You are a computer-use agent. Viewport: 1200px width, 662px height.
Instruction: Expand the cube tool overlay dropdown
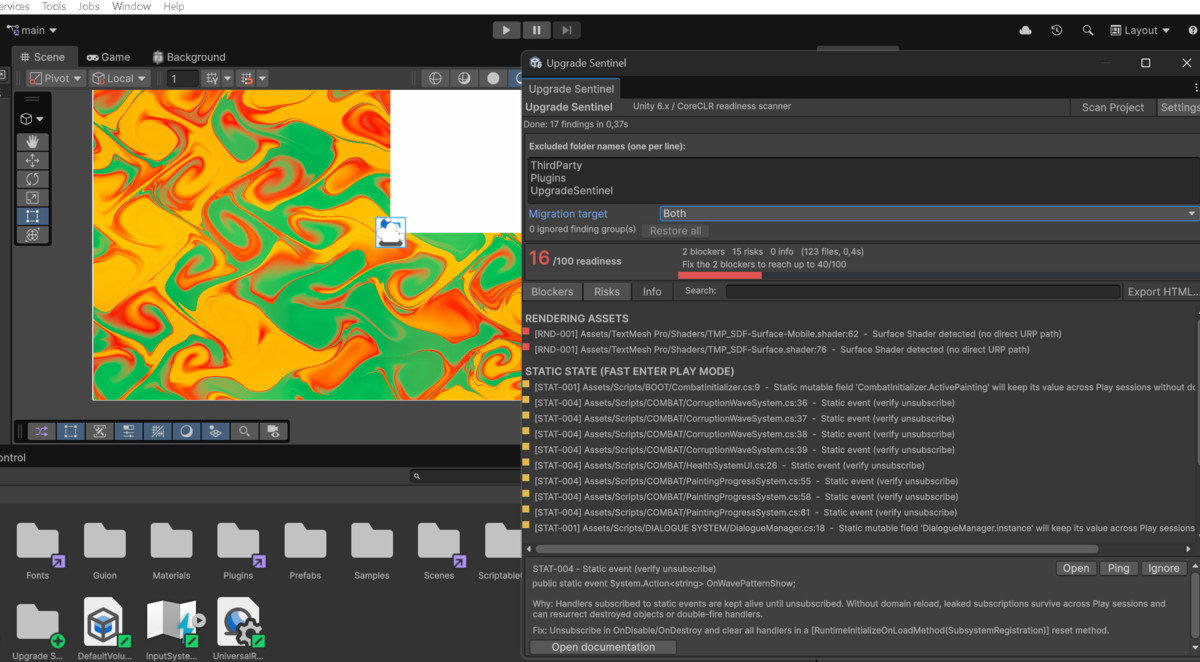coord(32,119)
